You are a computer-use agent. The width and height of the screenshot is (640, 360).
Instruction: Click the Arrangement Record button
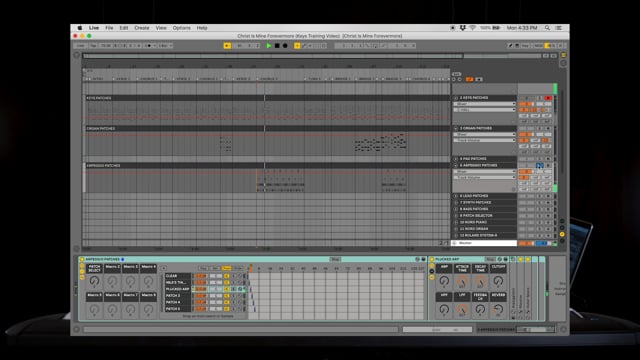pos(285,46)
